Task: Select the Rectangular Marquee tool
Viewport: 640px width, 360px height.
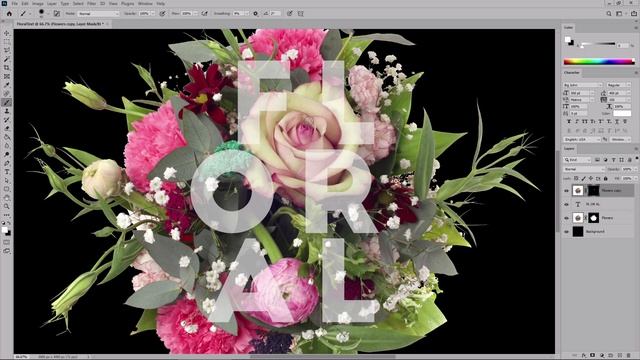Action: (7, 42)
